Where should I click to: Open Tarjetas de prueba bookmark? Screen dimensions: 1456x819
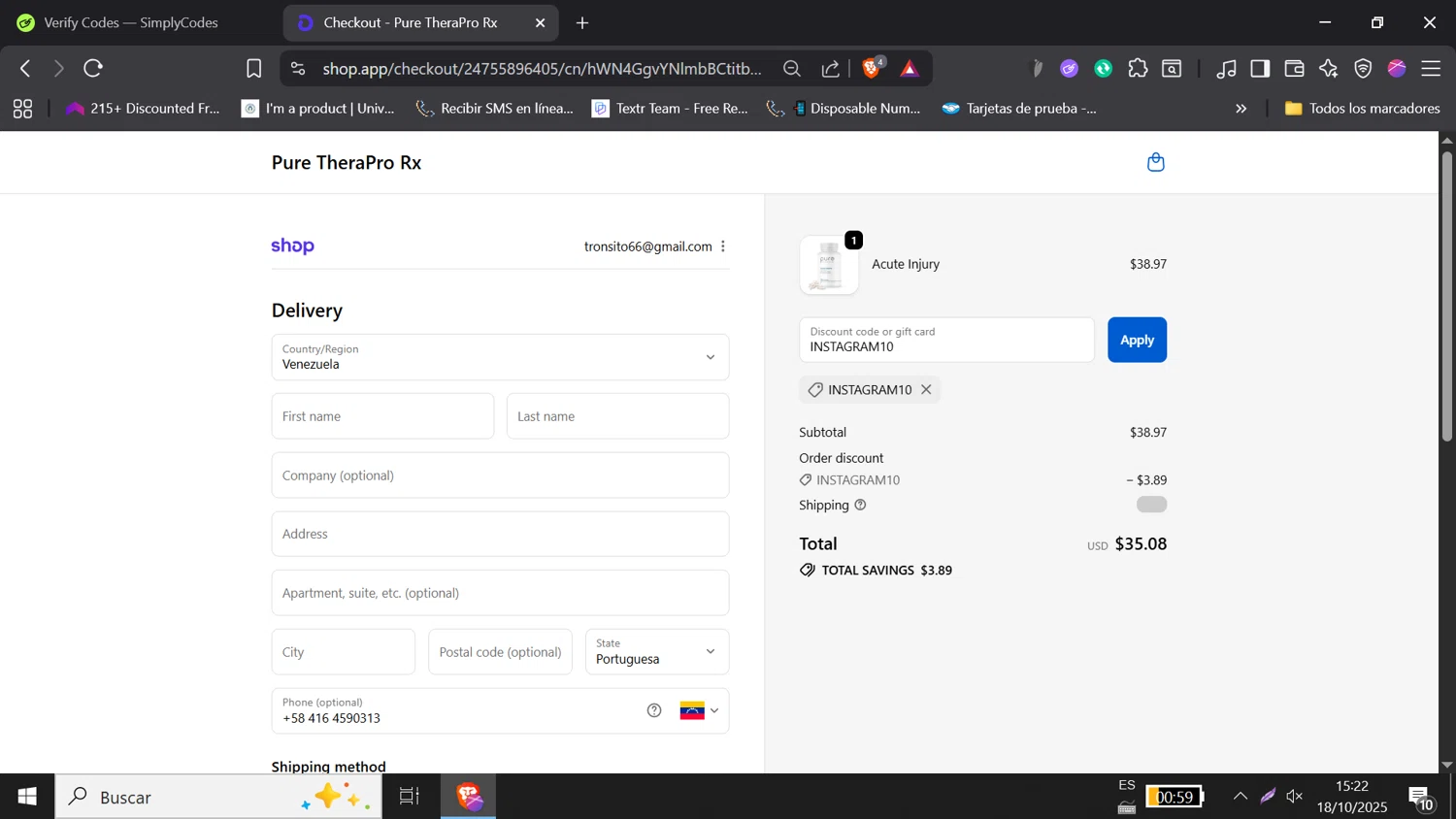pyautogui.click(x=1020, y=109)
